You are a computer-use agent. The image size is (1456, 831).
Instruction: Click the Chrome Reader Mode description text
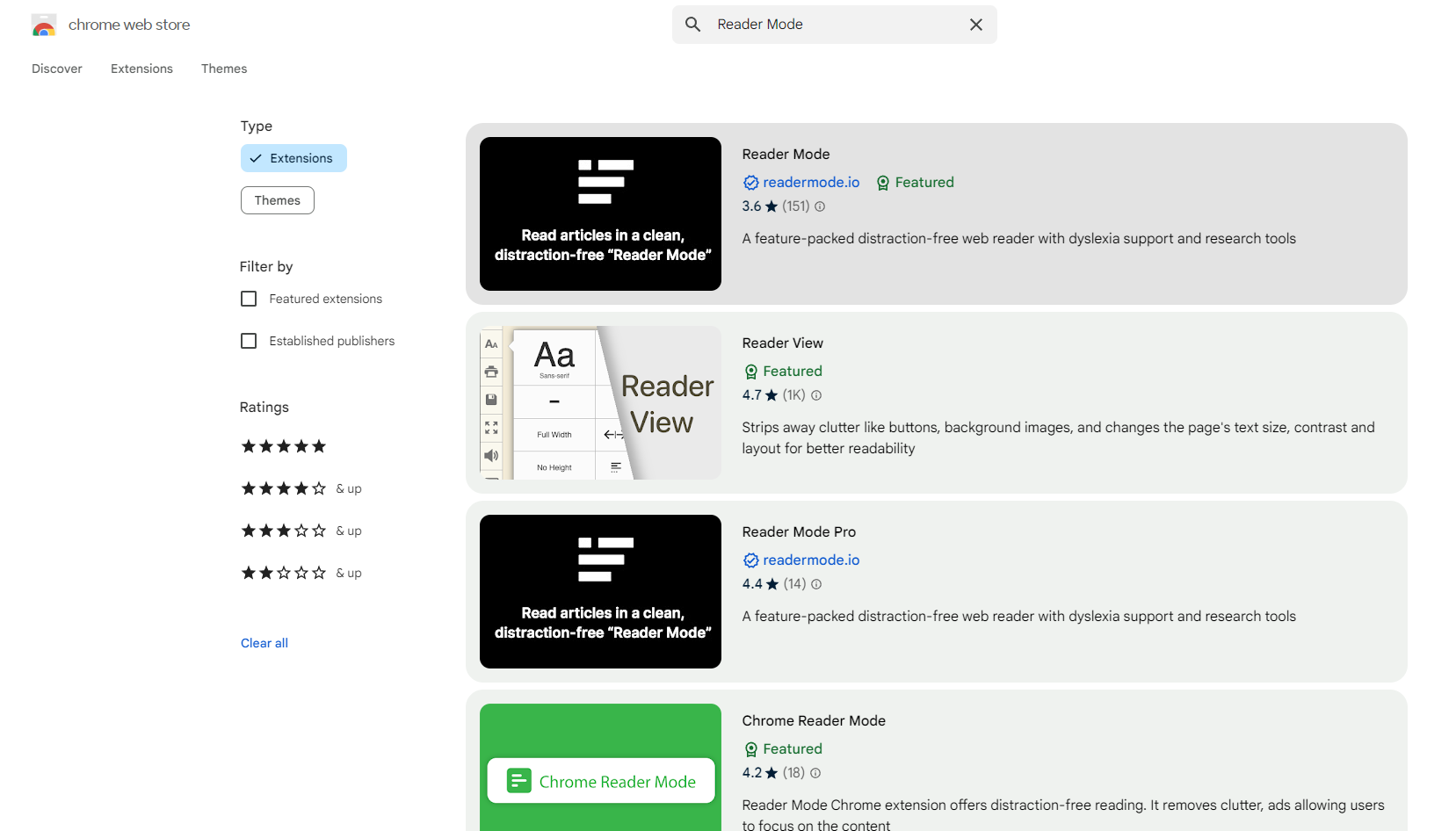tap(1063, 814)
